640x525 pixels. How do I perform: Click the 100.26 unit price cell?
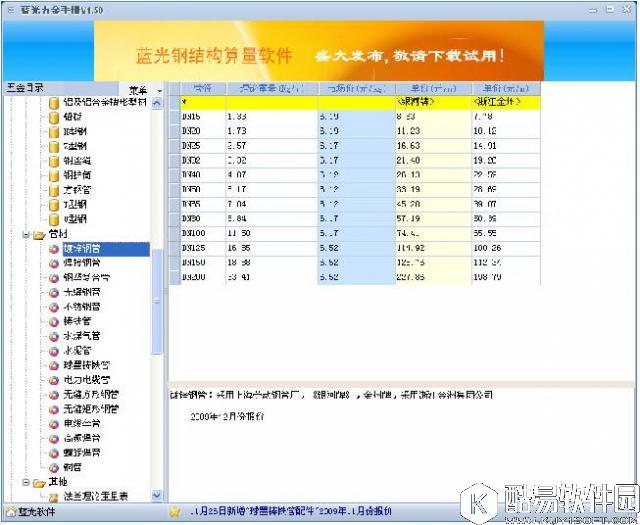[506, 248]
